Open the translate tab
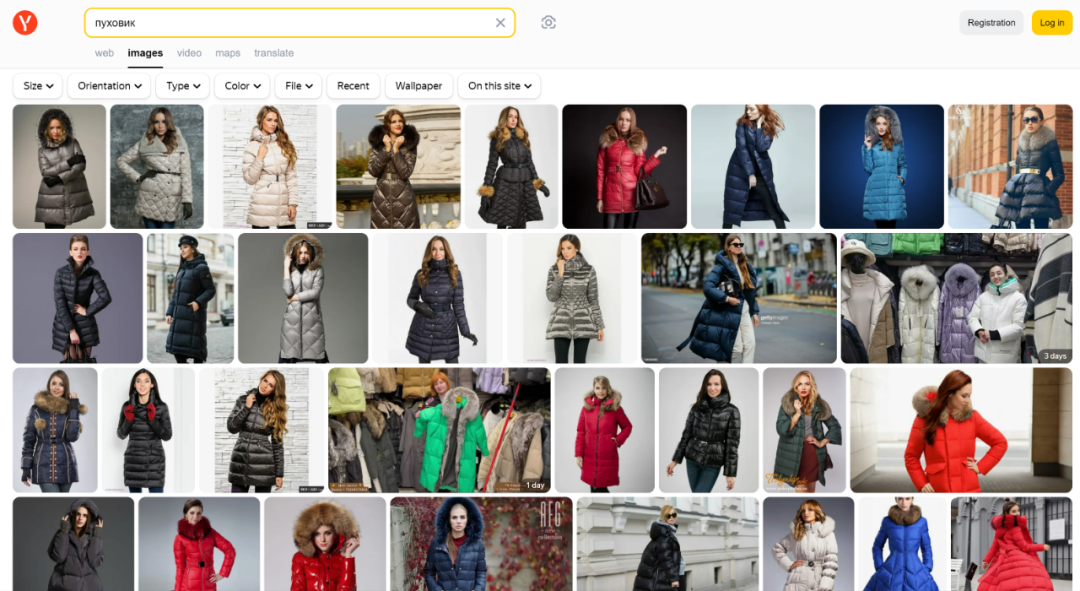Viewport: 1080px width, 591px height. pyautogui.click(x=274, y=53)
